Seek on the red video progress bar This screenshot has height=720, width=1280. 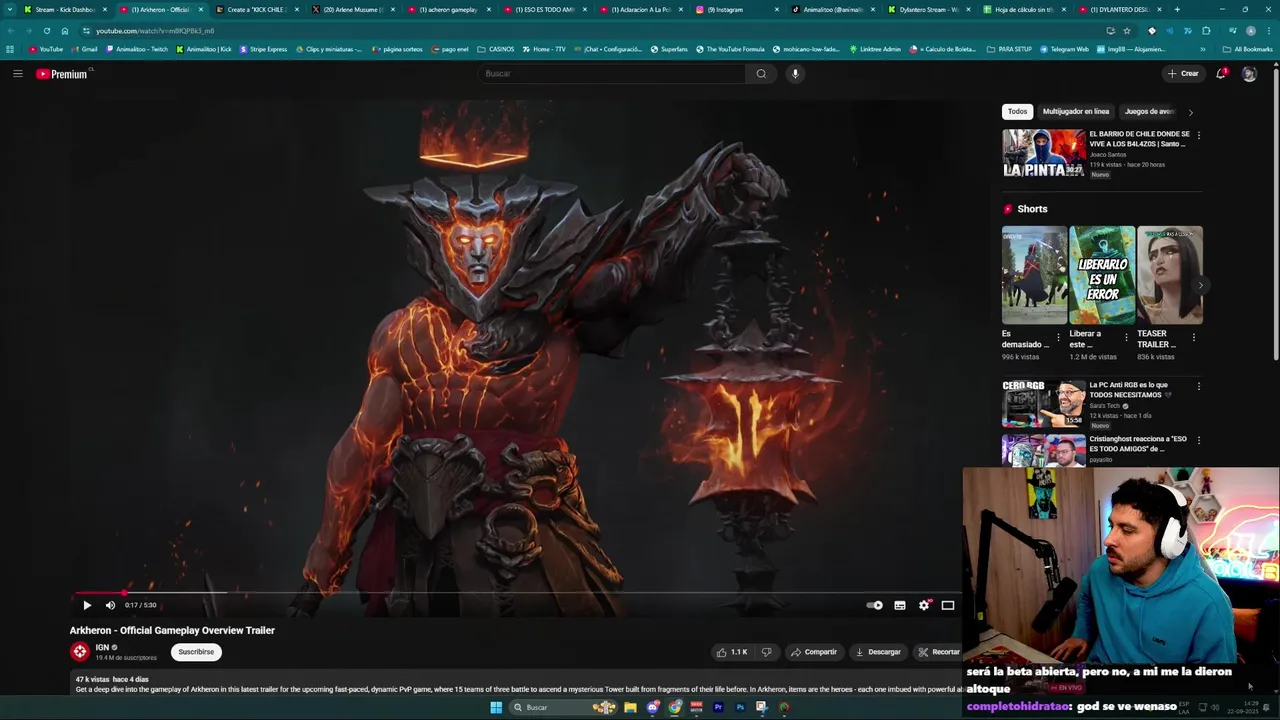click(x=515, y=593)
